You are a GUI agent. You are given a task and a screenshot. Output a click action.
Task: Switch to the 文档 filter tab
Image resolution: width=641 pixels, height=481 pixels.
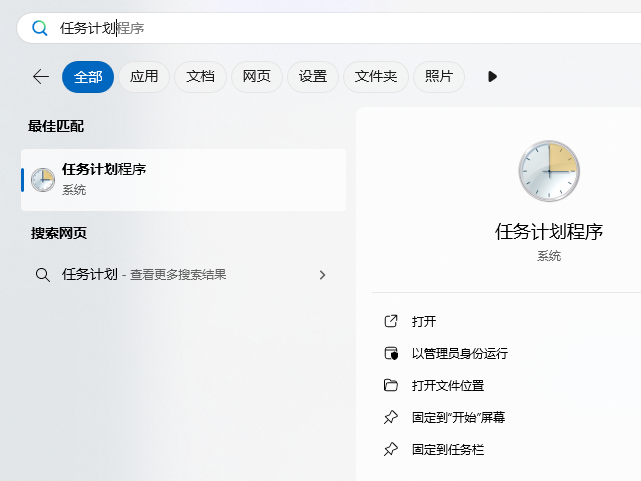point(200,77)
